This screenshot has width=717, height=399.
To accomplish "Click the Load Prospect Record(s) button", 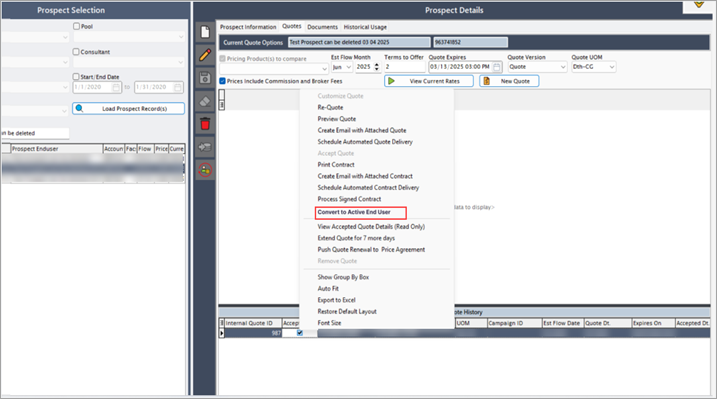I will (x=128, y=109).
